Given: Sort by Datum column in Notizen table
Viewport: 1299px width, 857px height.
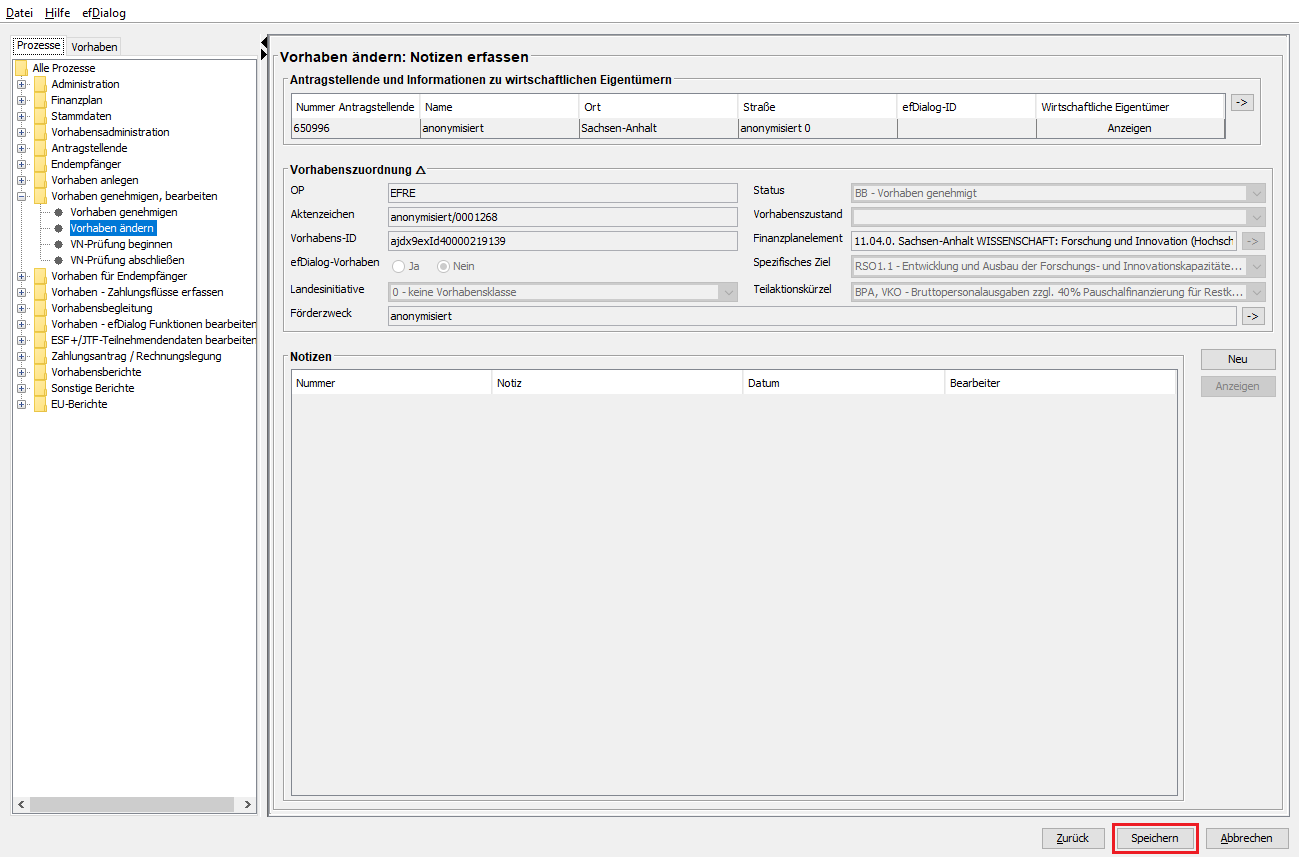Looking at the screenshot, I should tap(844, 383).
